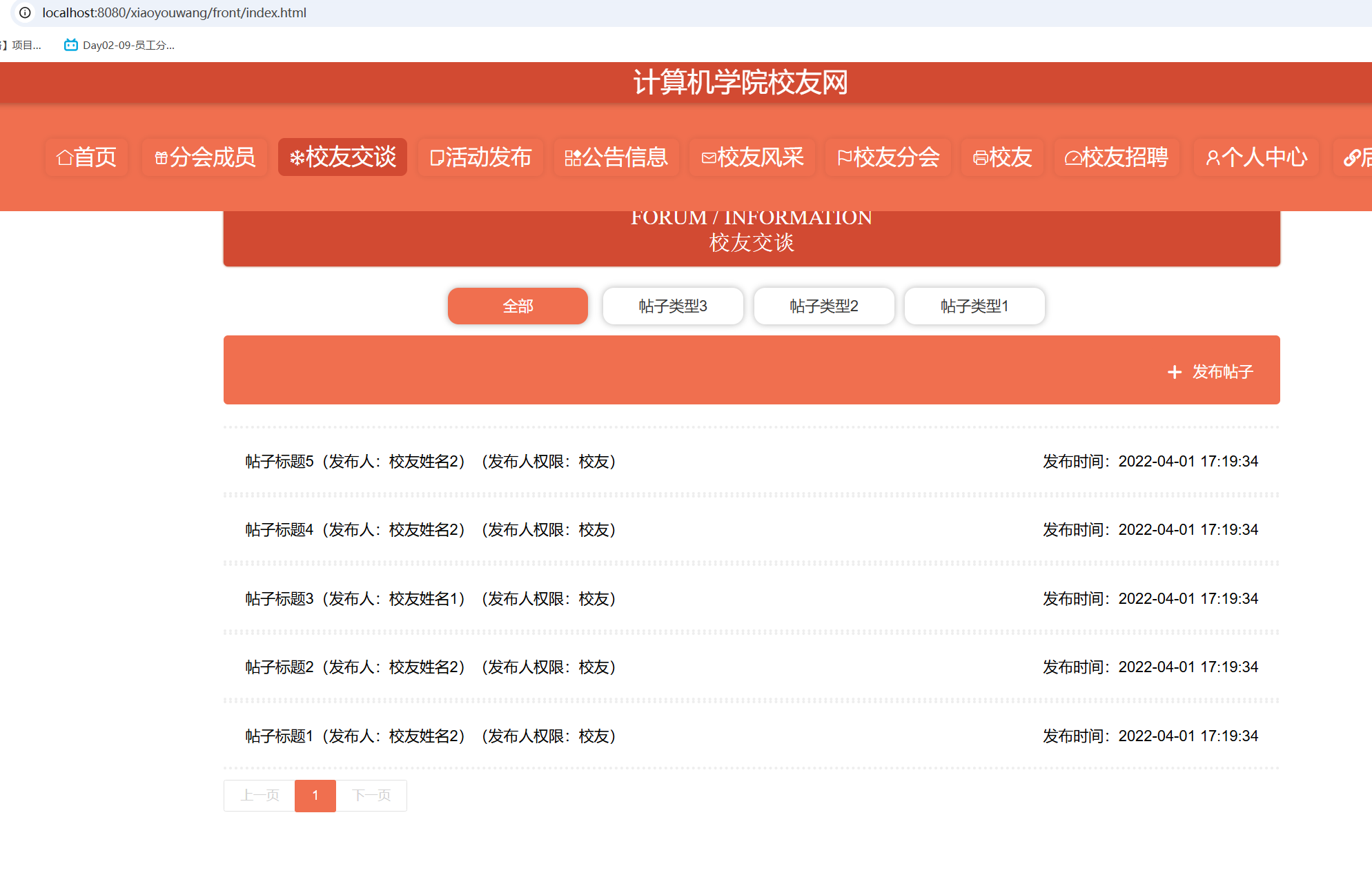This screenshot has height=893, width=1372.
Task: Click the icon beside 活动发布
Action: coord(436,158)
